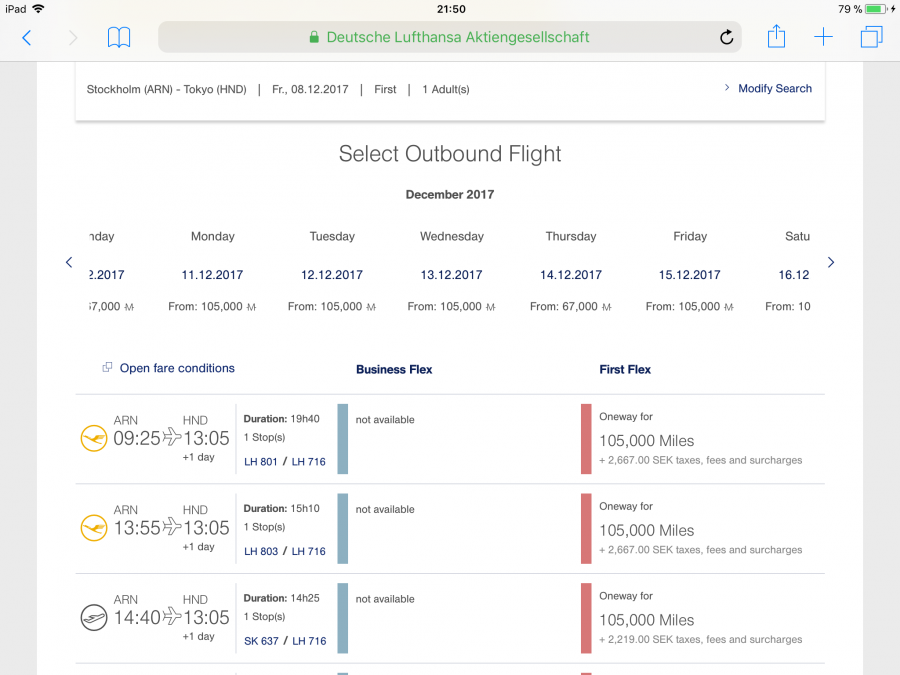Open the Safari share sheet icon
900x675 pixels.
coord(776,37)
